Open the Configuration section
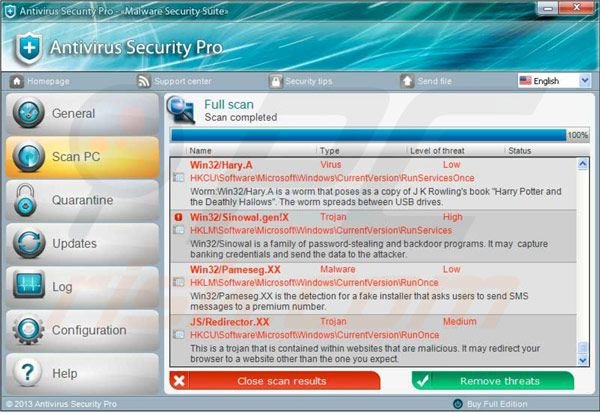Viewport: 600px width, 414px height. coord(82,330)
